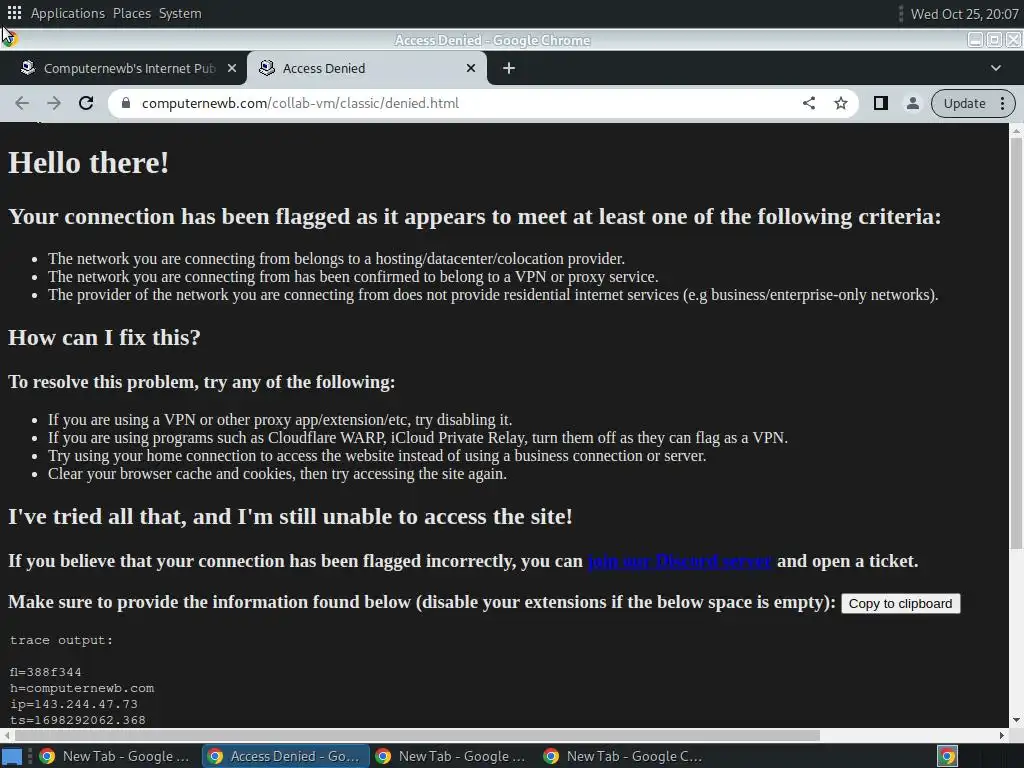Close the Computernewb's Internet Pub tab
This screenshot has width=1024, height=768.
(x=232, y=68)
